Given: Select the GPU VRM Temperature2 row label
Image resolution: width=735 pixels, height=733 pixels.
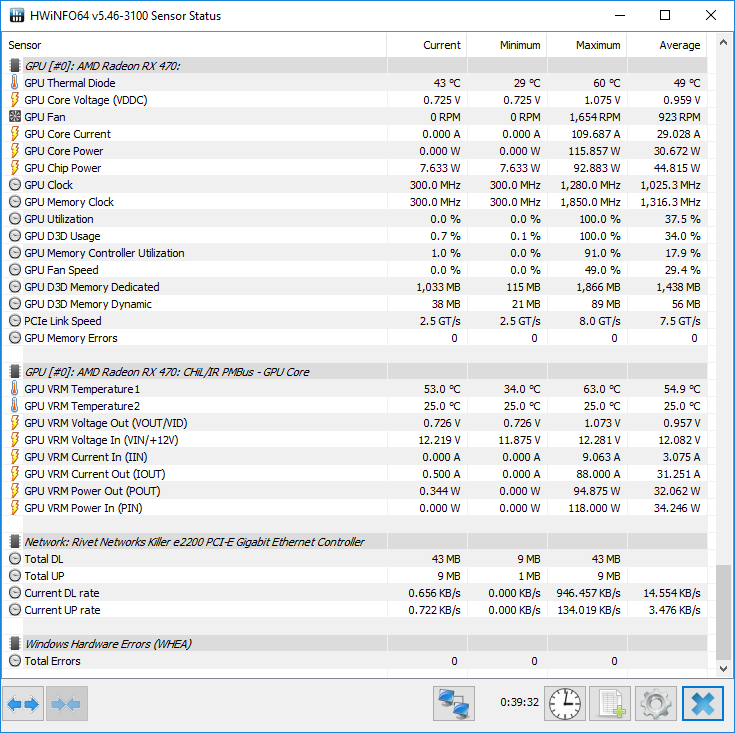Looking at the screenshot, I should pos(82,406).
